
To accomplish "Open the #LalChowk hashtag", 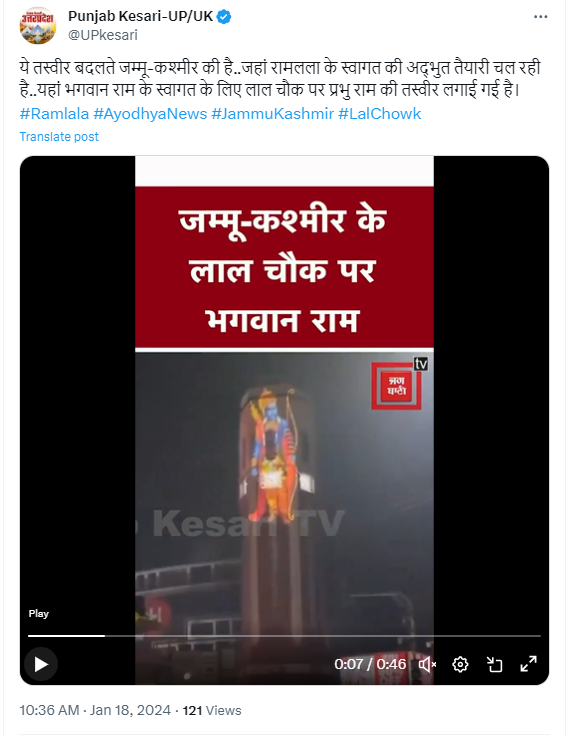I will pyautogui.click(x=380, y=114).
